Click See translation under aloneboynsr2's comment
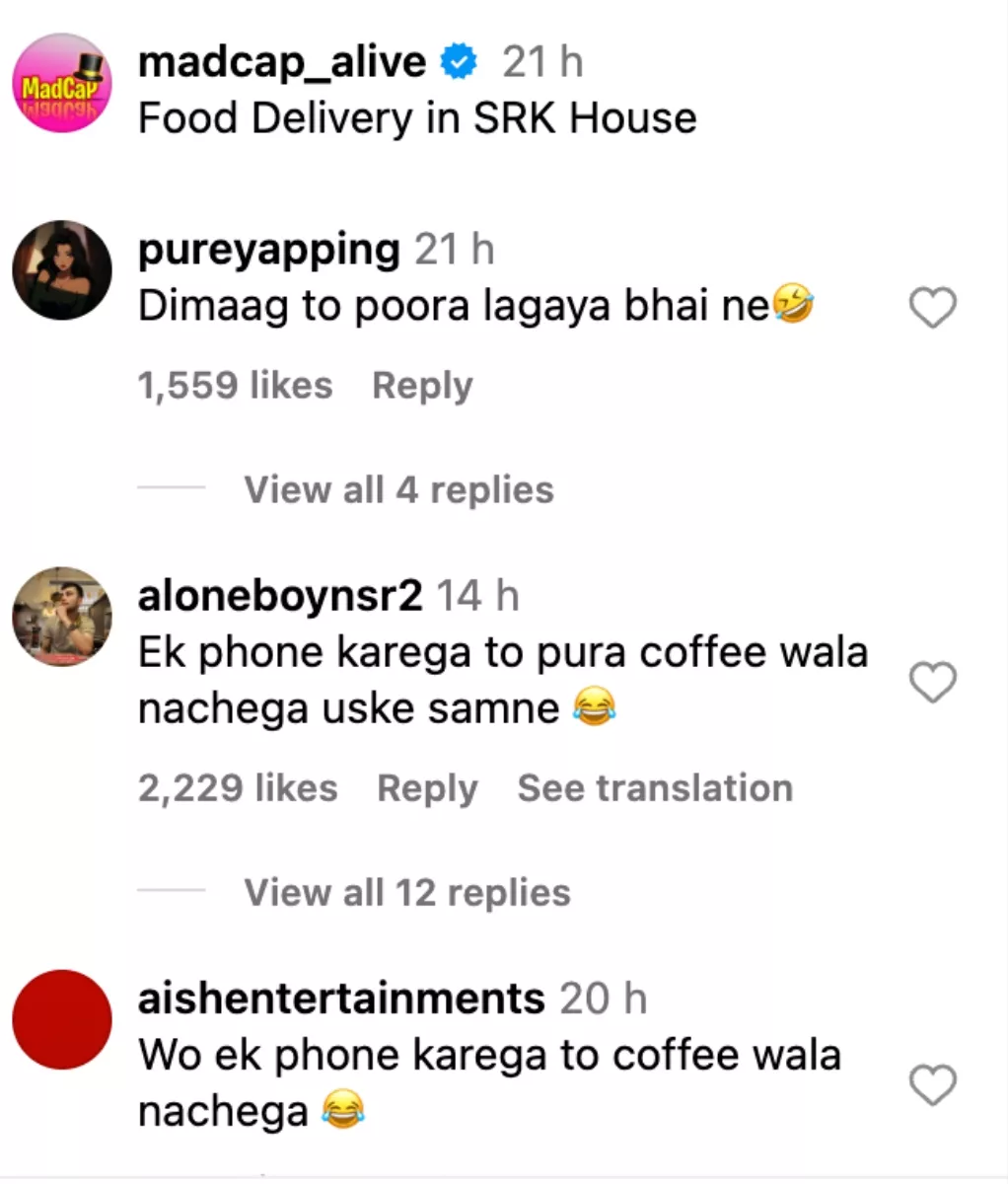Viewport: 1008px width, 1184px height. click(655, 788)
